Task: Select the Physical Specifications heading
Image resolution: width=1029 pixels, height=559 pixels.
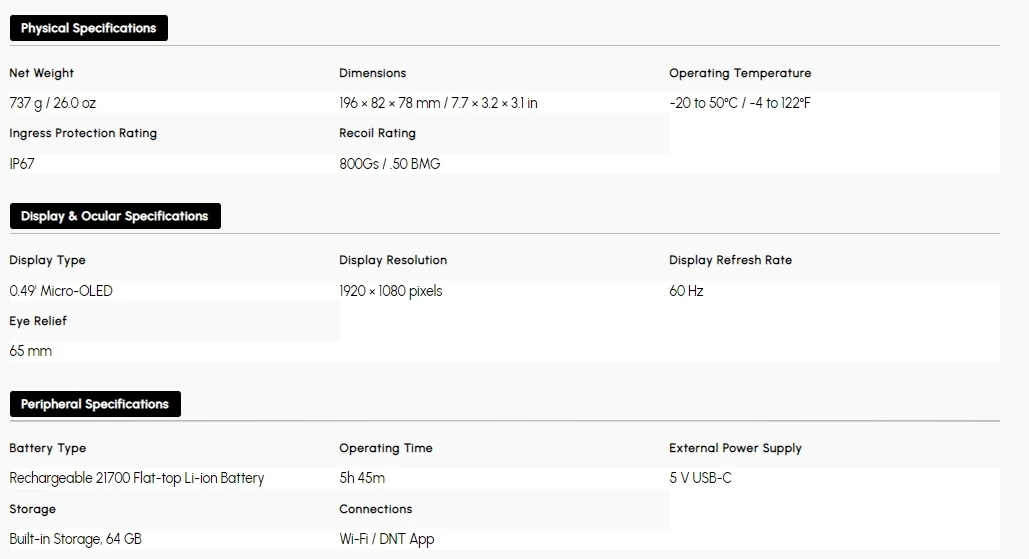Action: (89, 28)
